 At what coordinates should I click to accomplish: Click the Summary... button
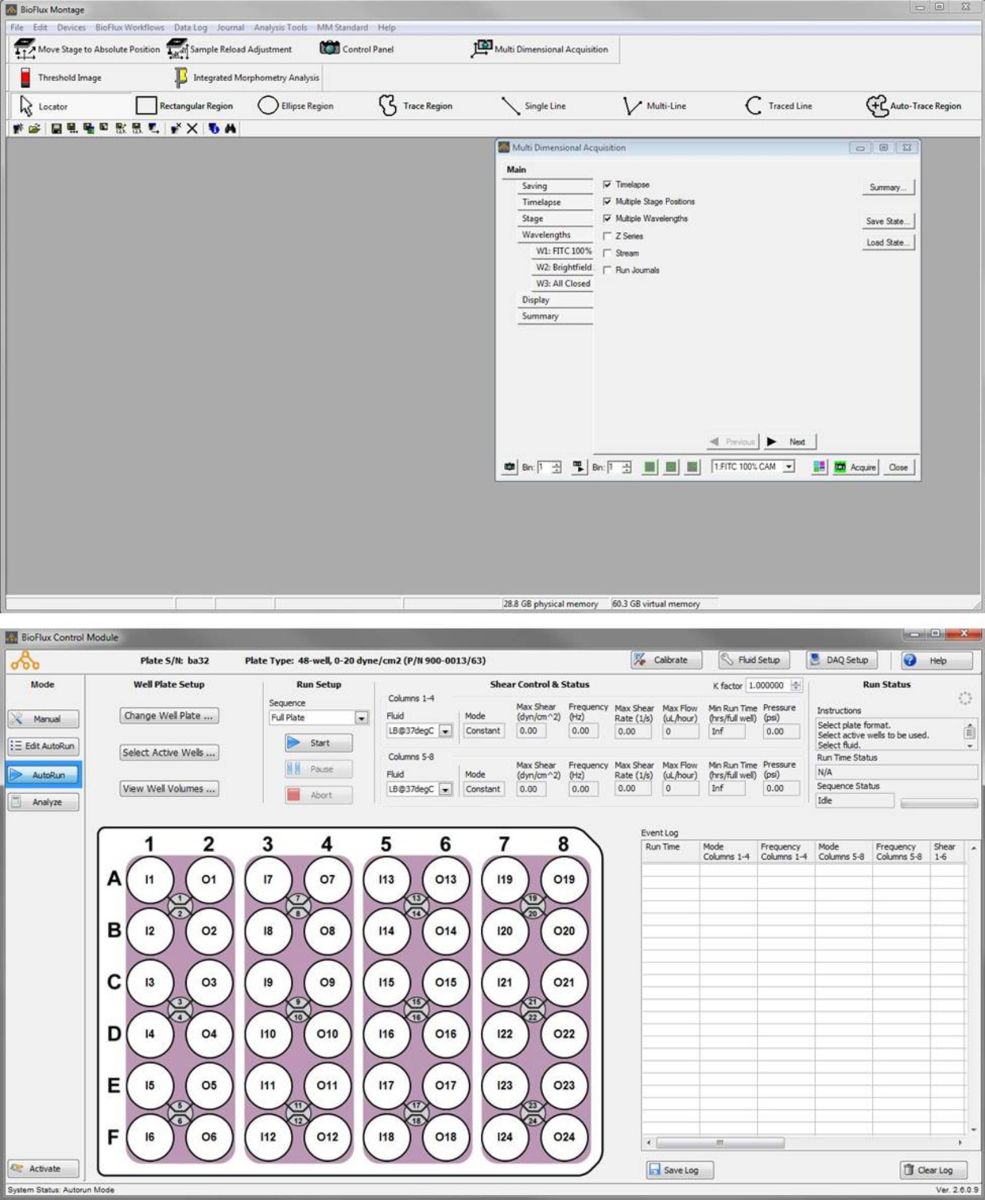[x=887, y=187]
